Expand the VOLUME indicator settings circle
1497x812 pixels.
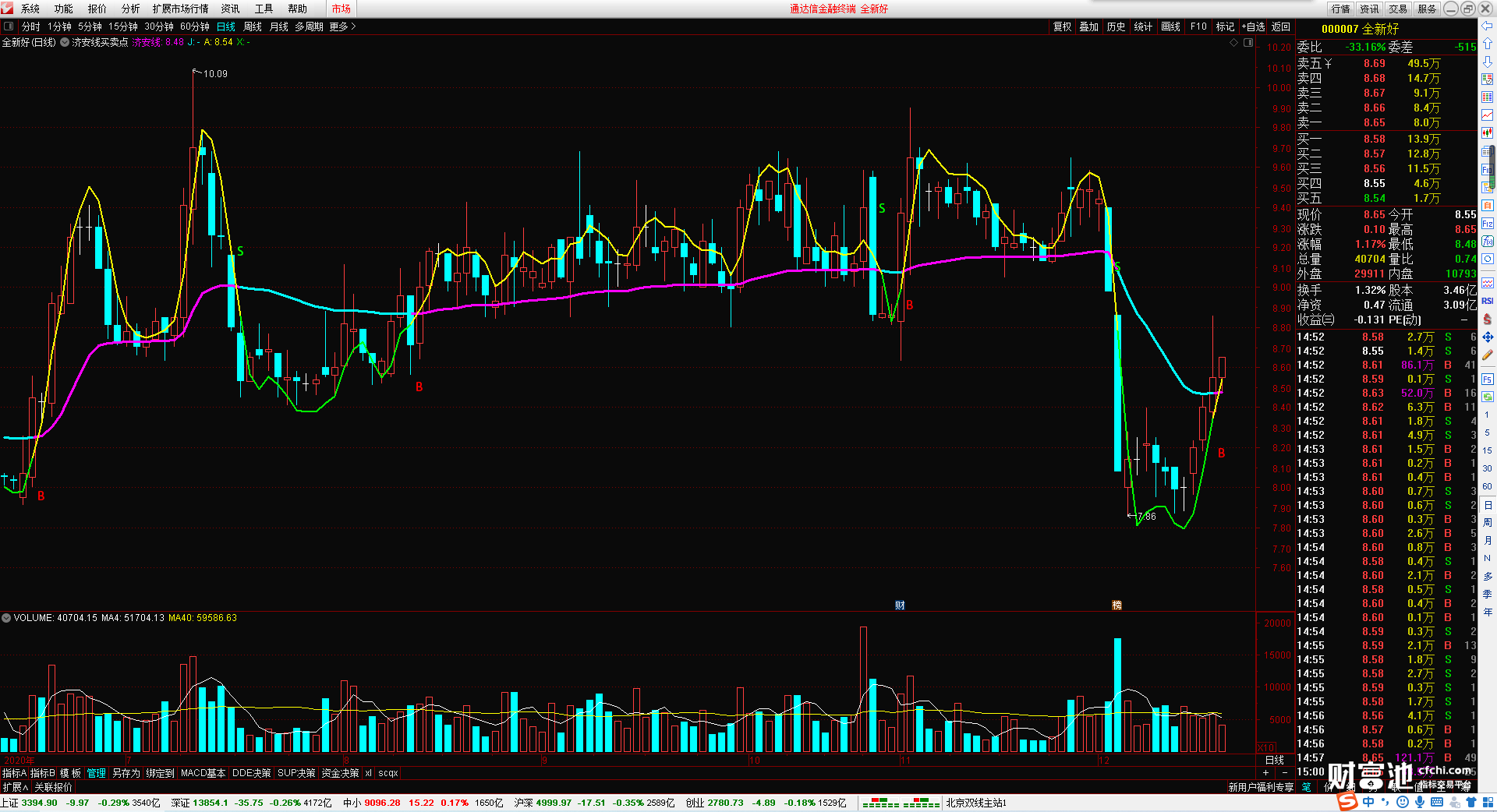tap(6, 618)
